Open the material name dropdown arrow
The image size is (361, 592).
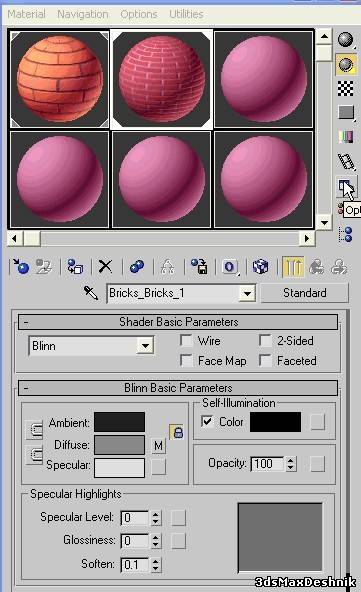[x=247, y=293]
